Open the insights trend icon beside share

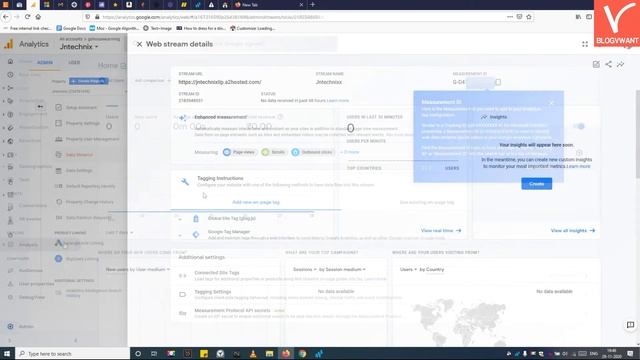620,64
